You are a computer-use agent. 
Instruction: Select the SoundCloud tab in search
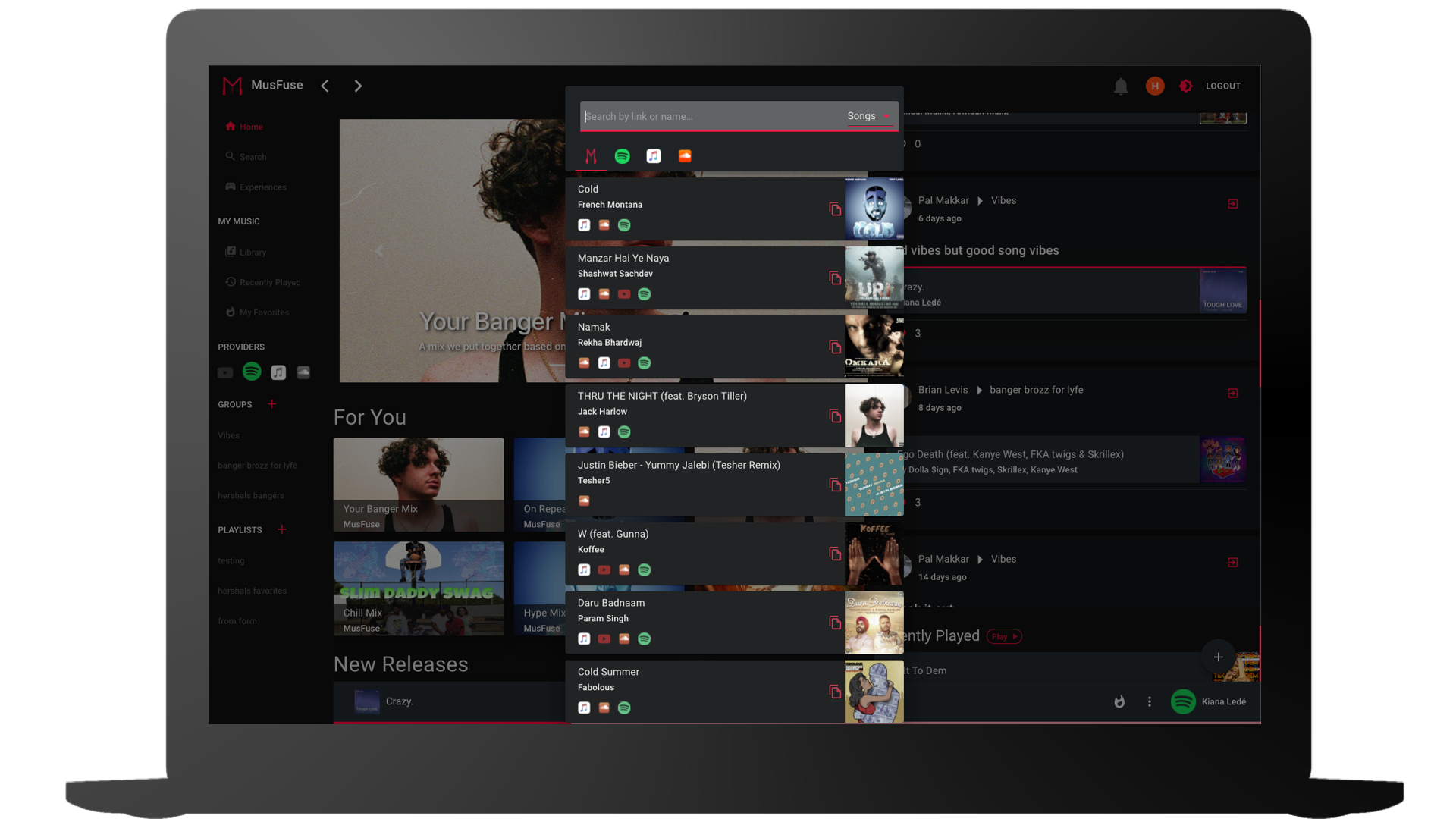pyautogui.click(x=685, y=156)
